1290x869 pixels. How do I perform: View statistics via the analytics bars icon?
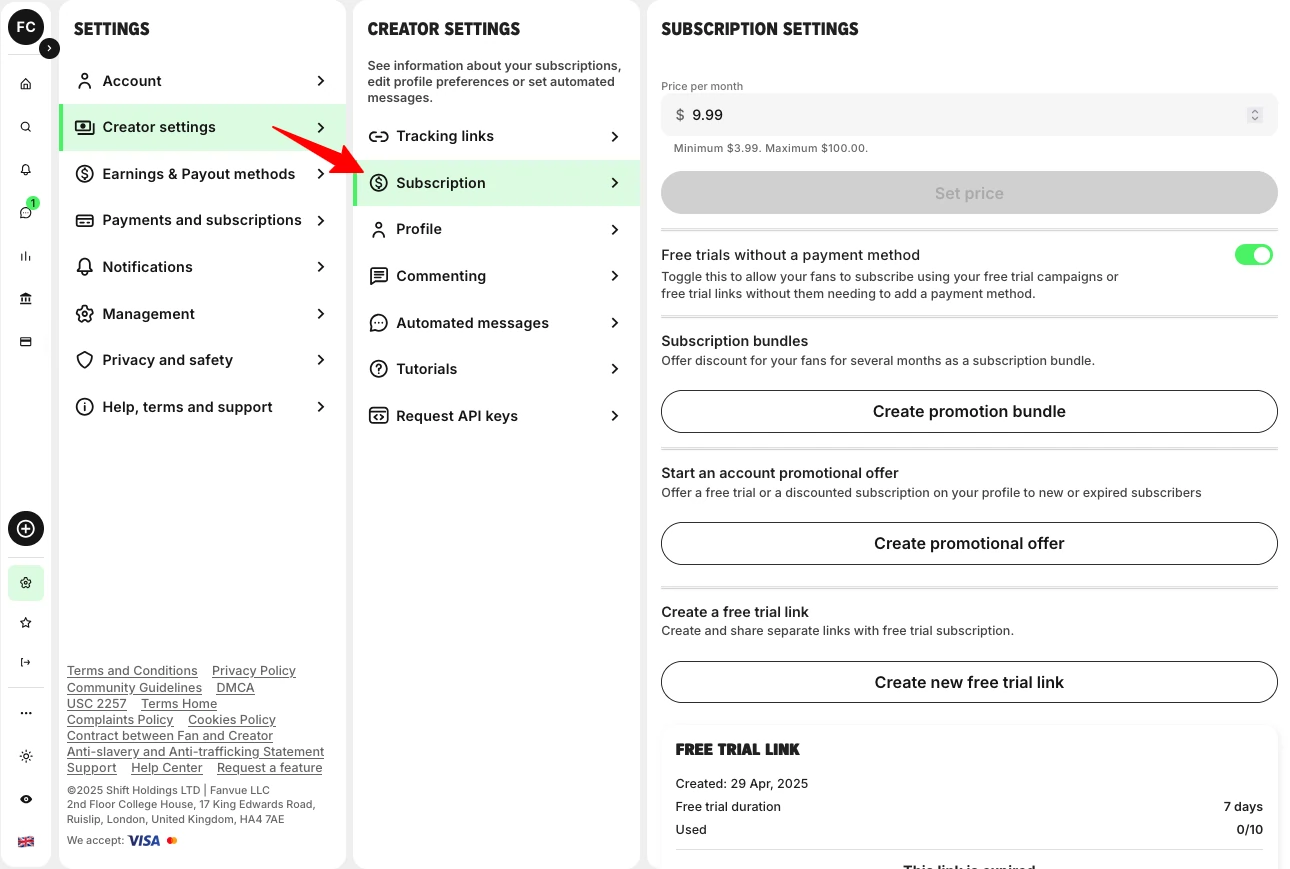coord(25,256)
